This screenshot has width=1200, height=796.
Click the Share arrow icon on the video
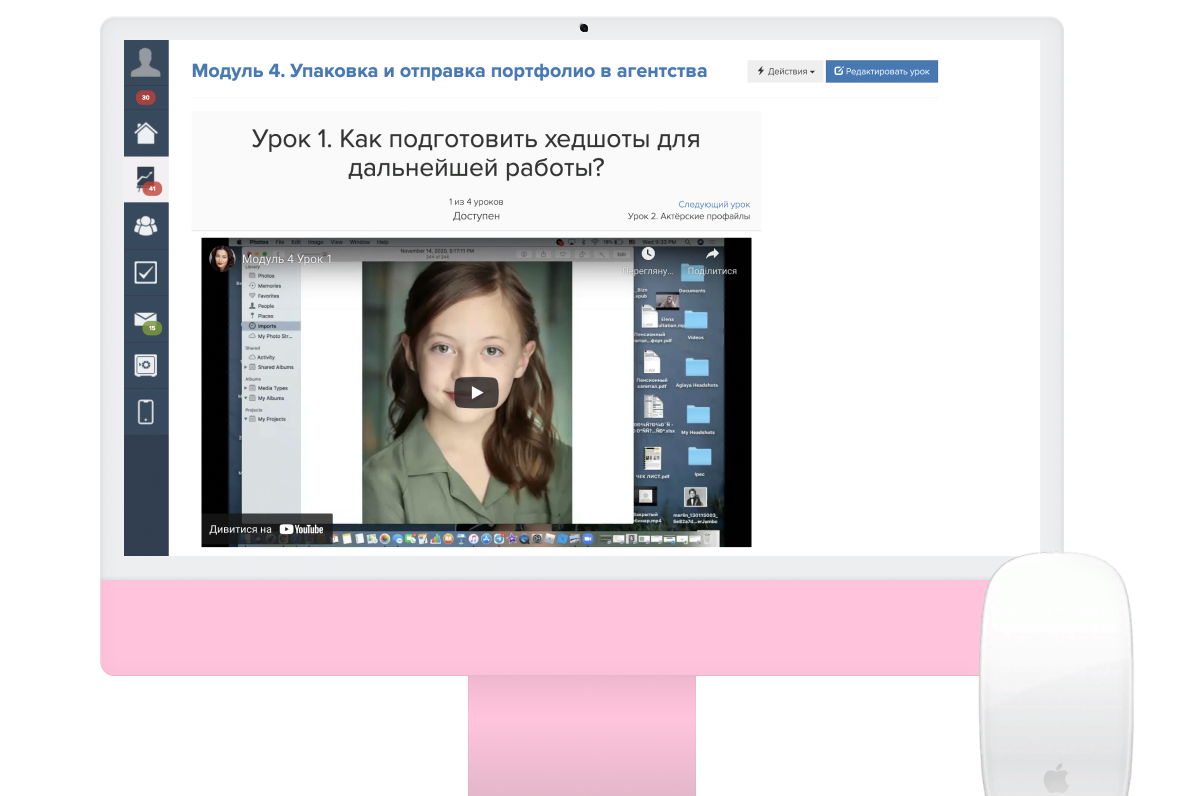point(712,254)
